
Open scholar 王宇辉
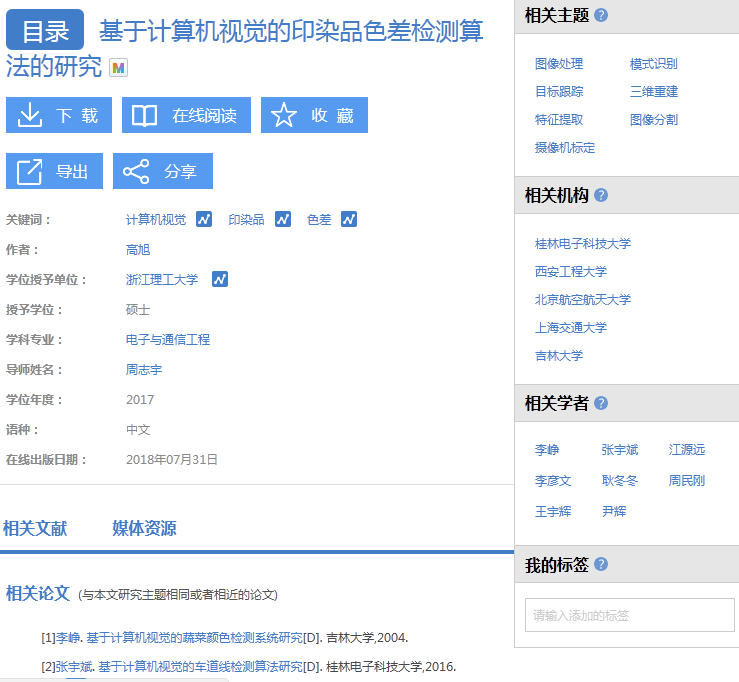coord(553,511)
